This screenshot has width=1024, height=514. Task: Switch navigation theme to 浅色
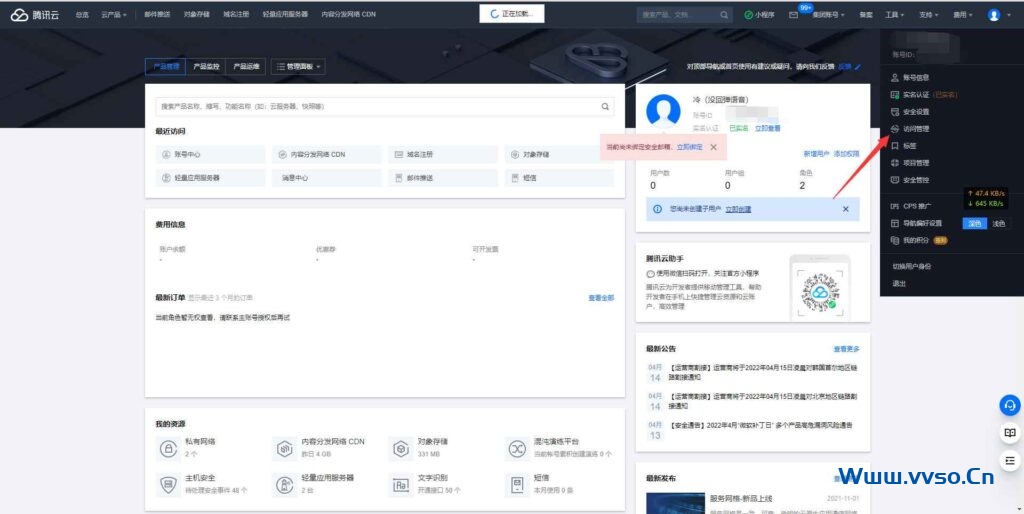point(998,223)
